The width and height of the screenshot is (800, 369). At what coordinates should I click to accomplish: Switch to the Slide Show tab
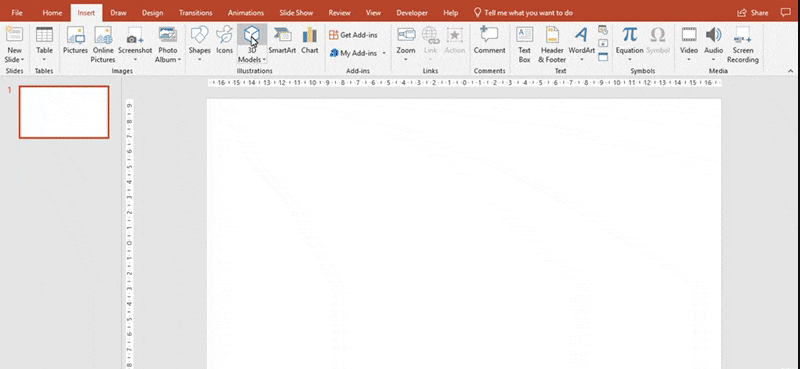pos(296,13)
